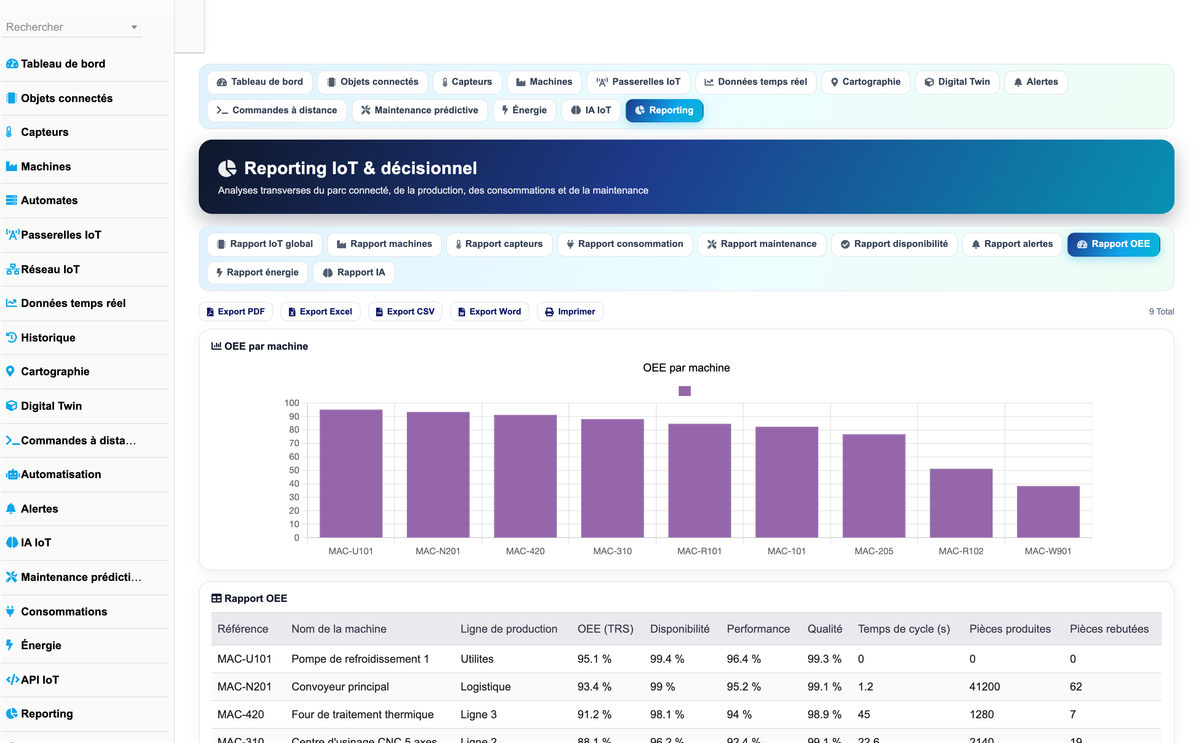Select the Rapport OEE tab
This screenshot has height=743, width=1200.
(x=1113, y=244)
